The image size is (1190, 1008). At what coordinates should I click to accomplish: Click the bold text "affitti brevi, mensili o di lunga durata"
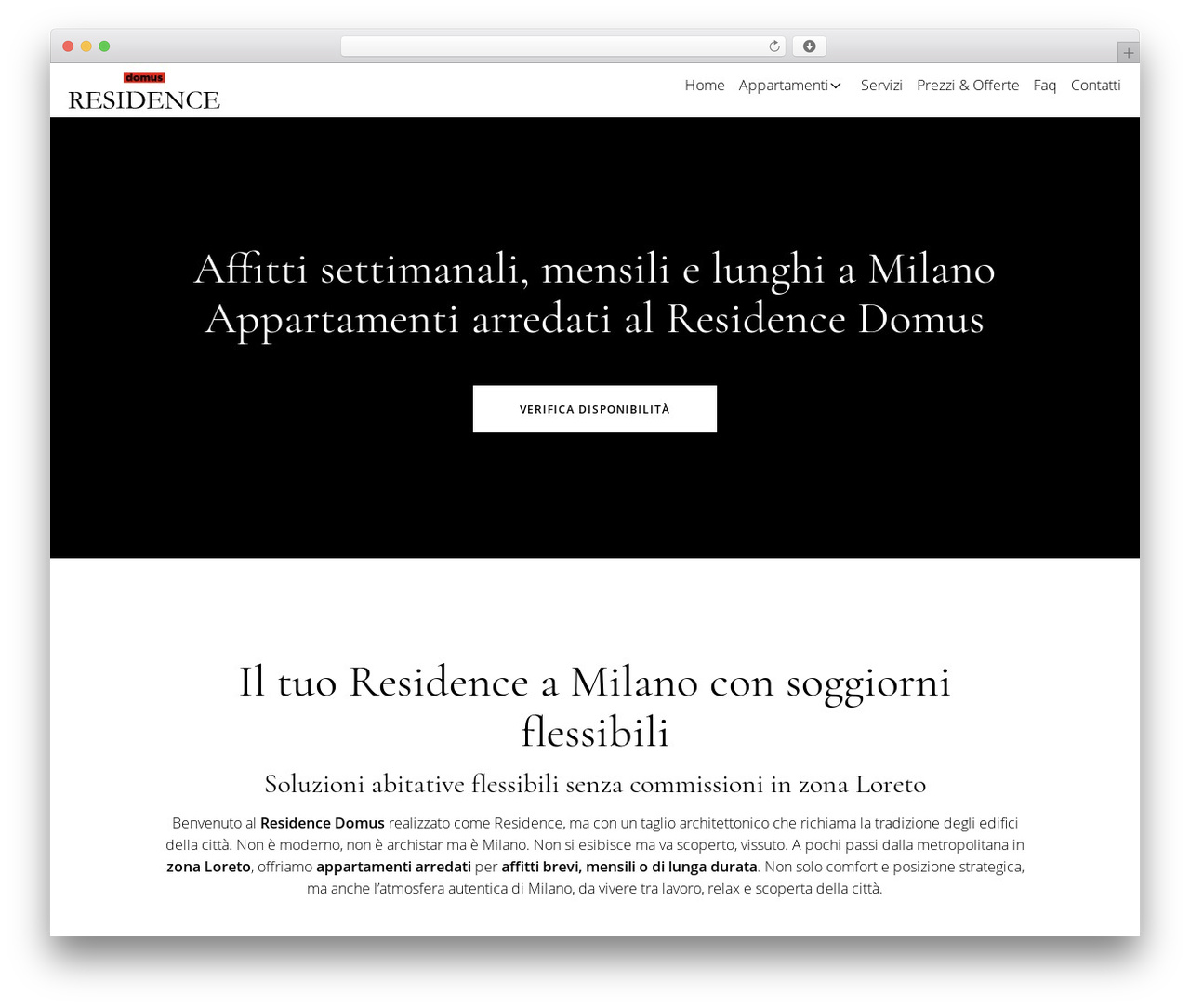pyautogui.click(x=629, y=867)
